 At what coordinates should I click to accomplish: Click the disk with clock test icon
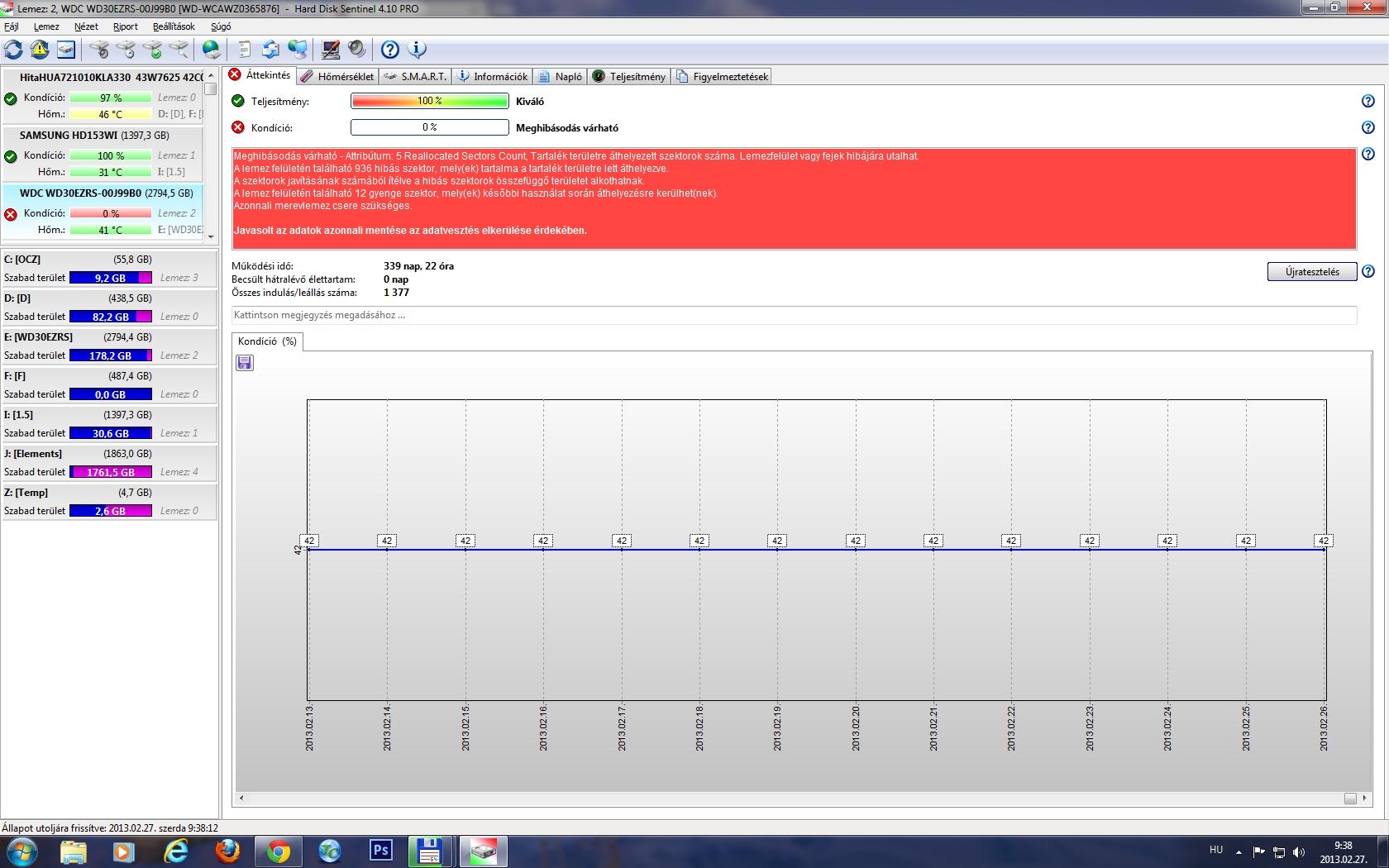(126, 50)
